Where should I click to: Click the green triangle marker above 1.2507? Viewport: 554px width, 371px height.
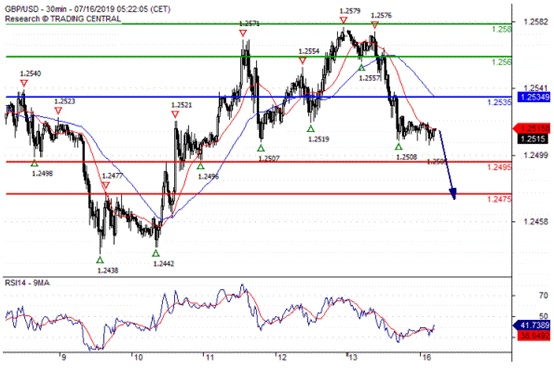pyautogui.click(x=261, y=148)
